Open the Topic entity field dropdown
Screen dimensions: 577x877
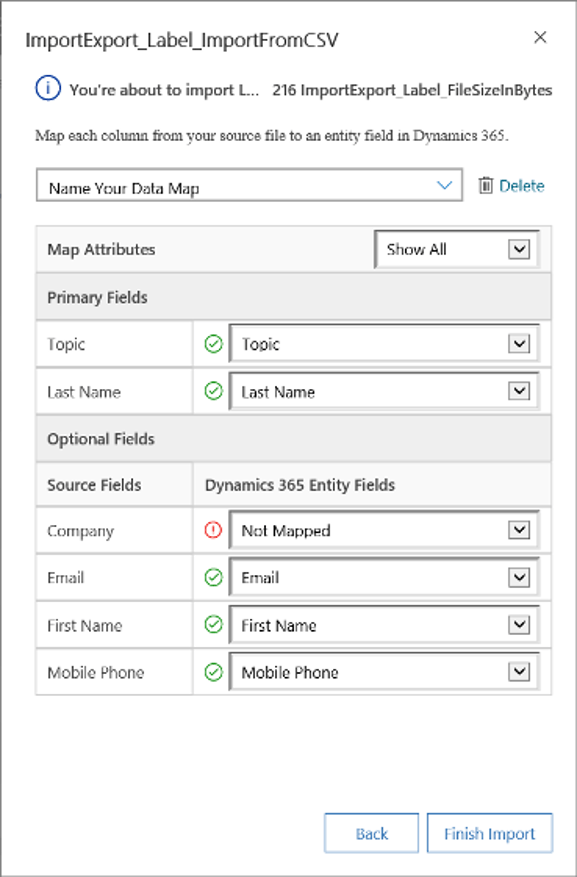tap(520, 343)
